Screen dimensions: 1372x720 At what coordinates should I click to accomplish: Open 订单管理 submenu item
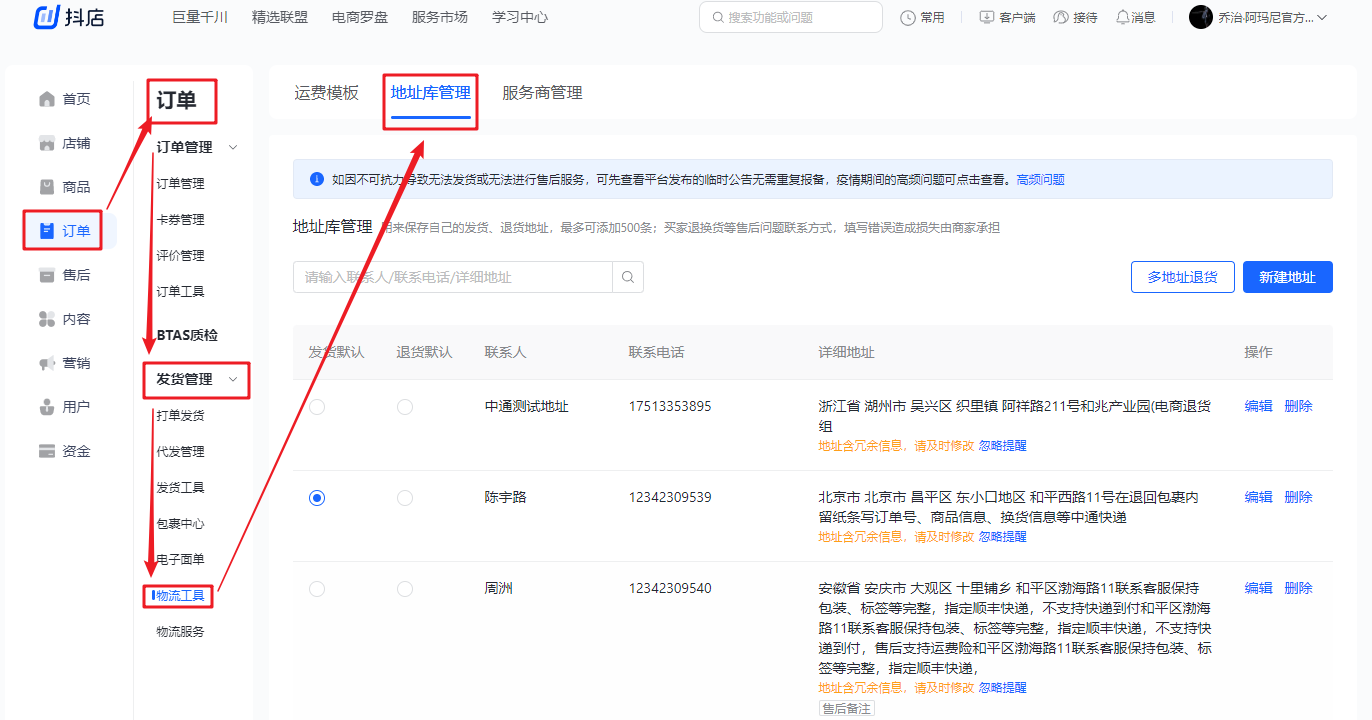pyautogui.click(x=180, y=184)
